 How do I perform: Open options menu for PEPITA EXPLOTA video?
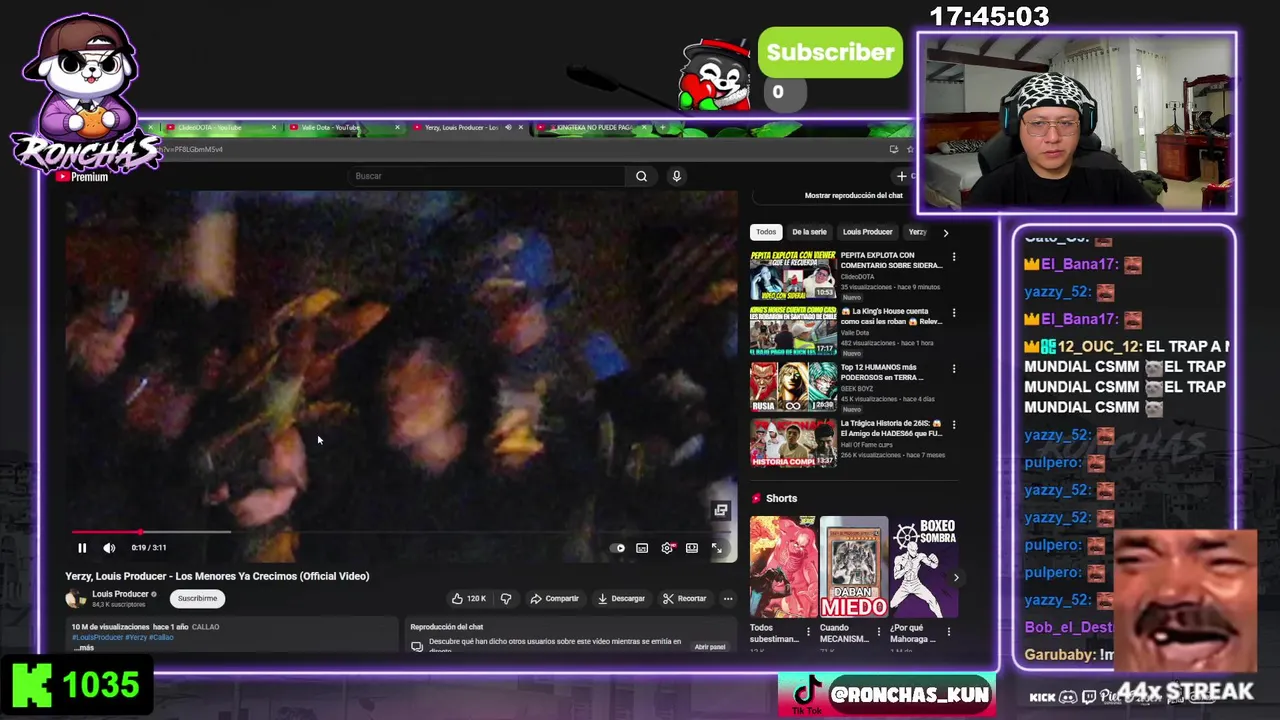pos(953,257)
